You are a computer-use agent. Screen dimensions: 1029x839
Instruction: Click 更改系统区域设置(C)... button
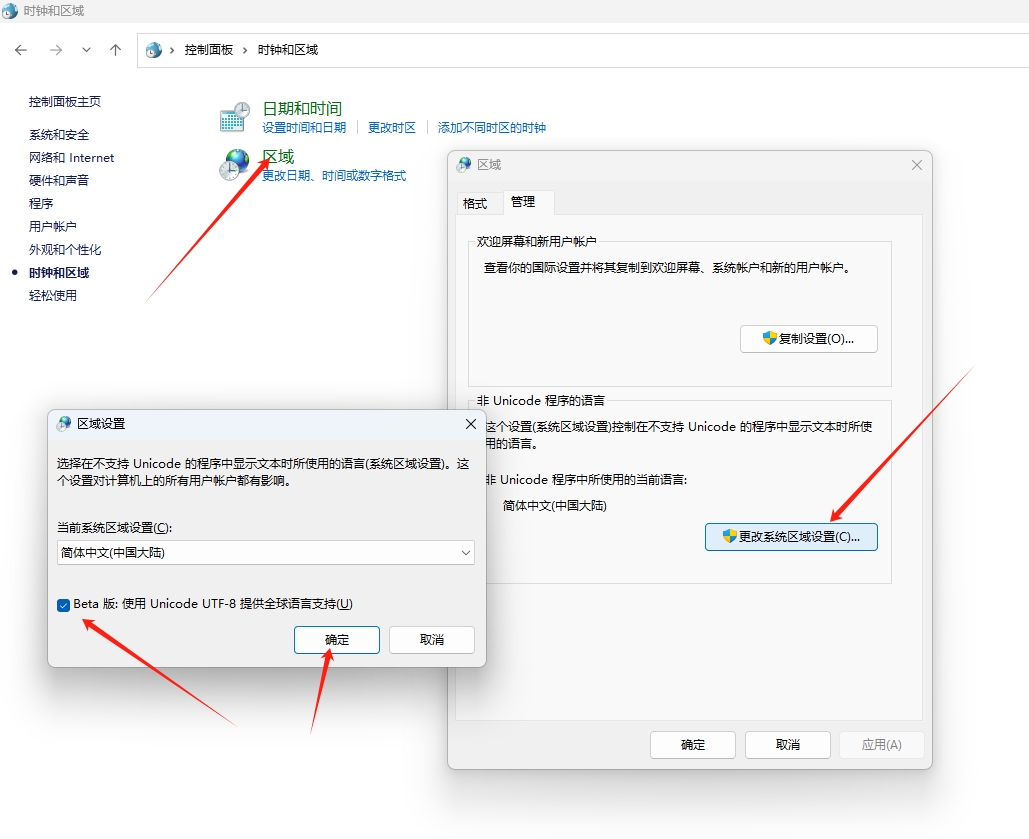tap(791, 536)
